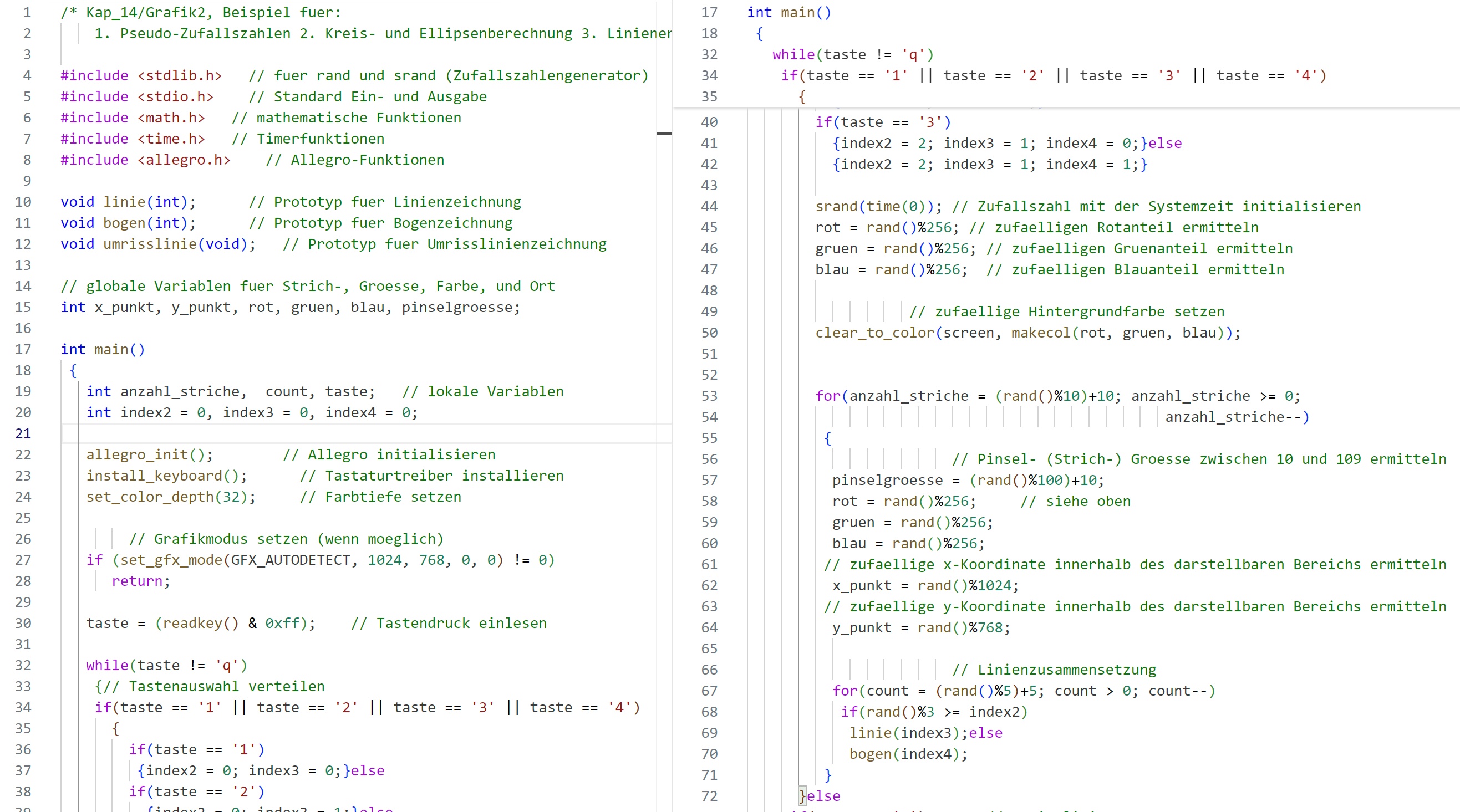Click on 'install_keyboard();' in left editor
The image size is (1460, 812).
click(166, 476)
